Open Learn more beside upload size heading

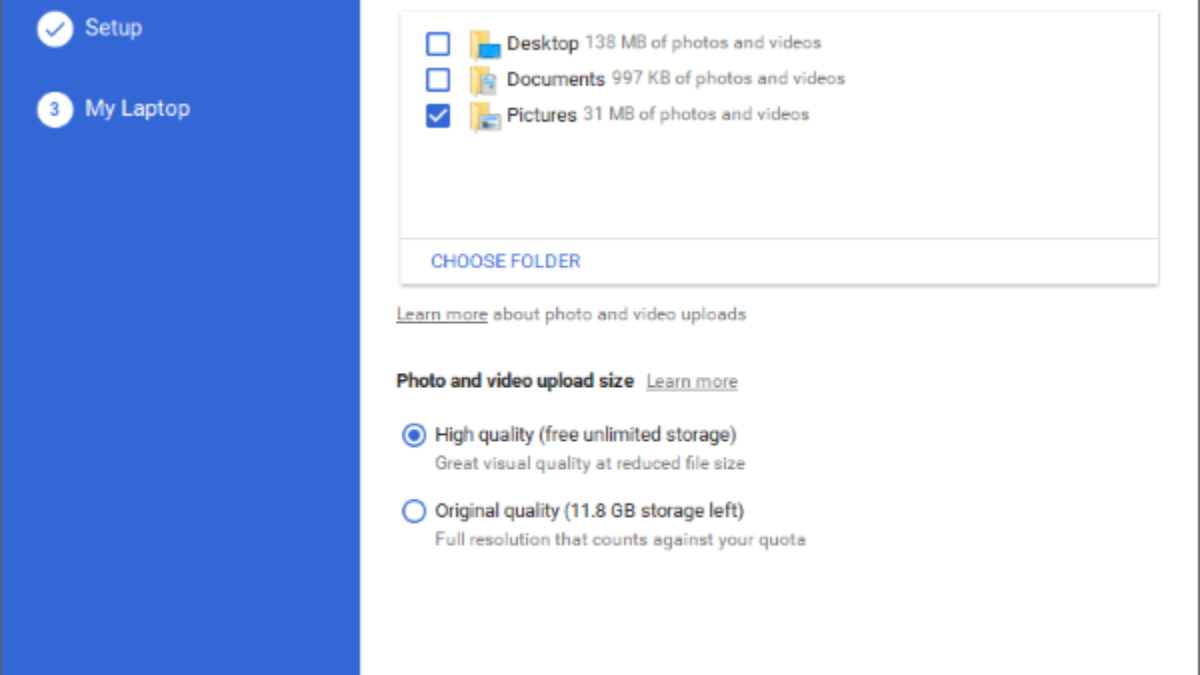(x=691, y=382)
